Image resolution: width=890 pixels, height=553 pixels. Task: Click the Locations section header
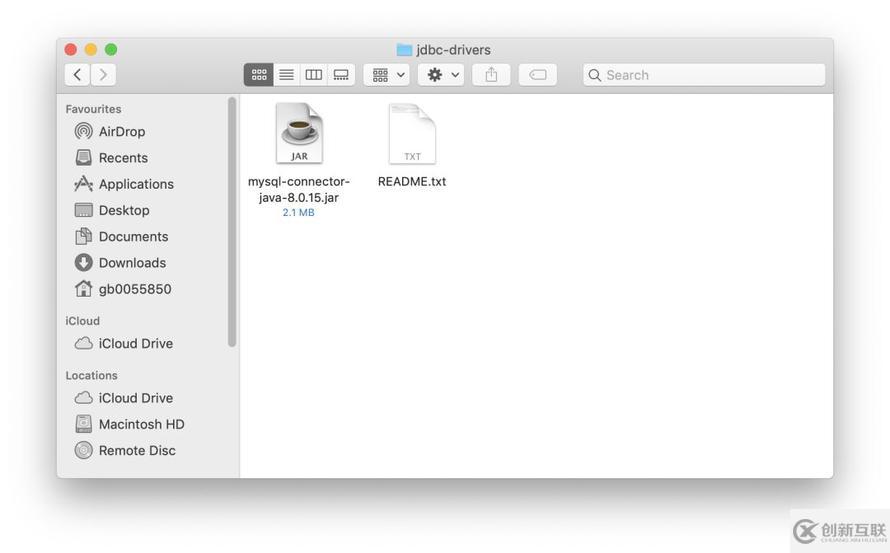91,375
